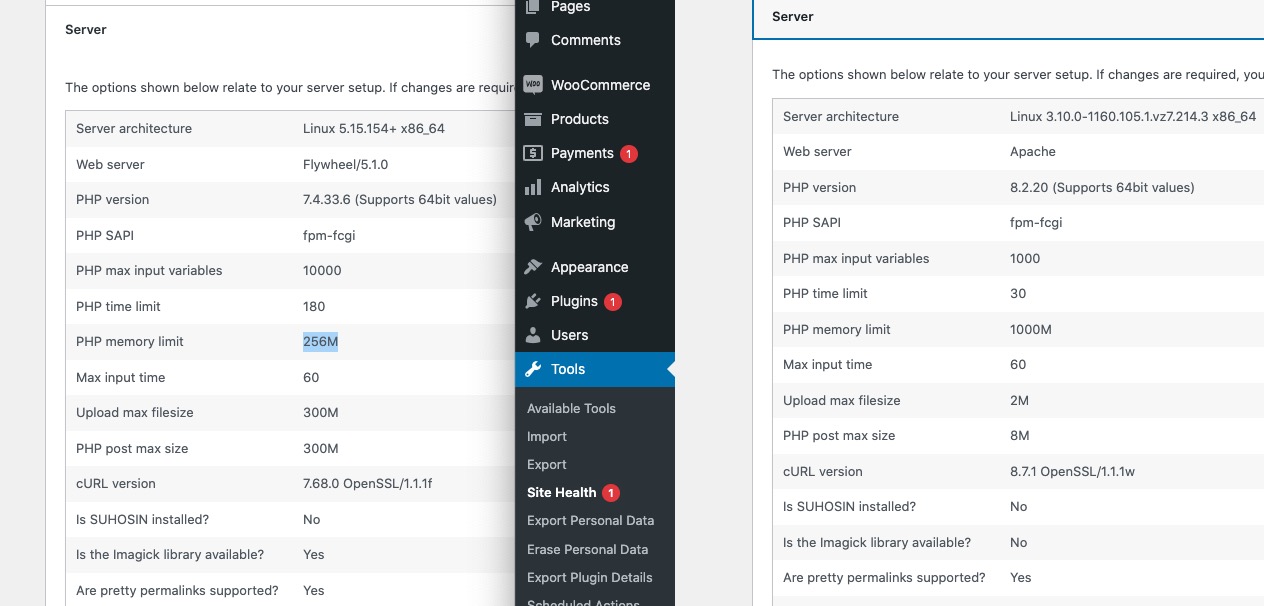This screenshot has width=1264, height=606.
Task: Click the WooCommerce logo icon
Action: tap(533, 85)
